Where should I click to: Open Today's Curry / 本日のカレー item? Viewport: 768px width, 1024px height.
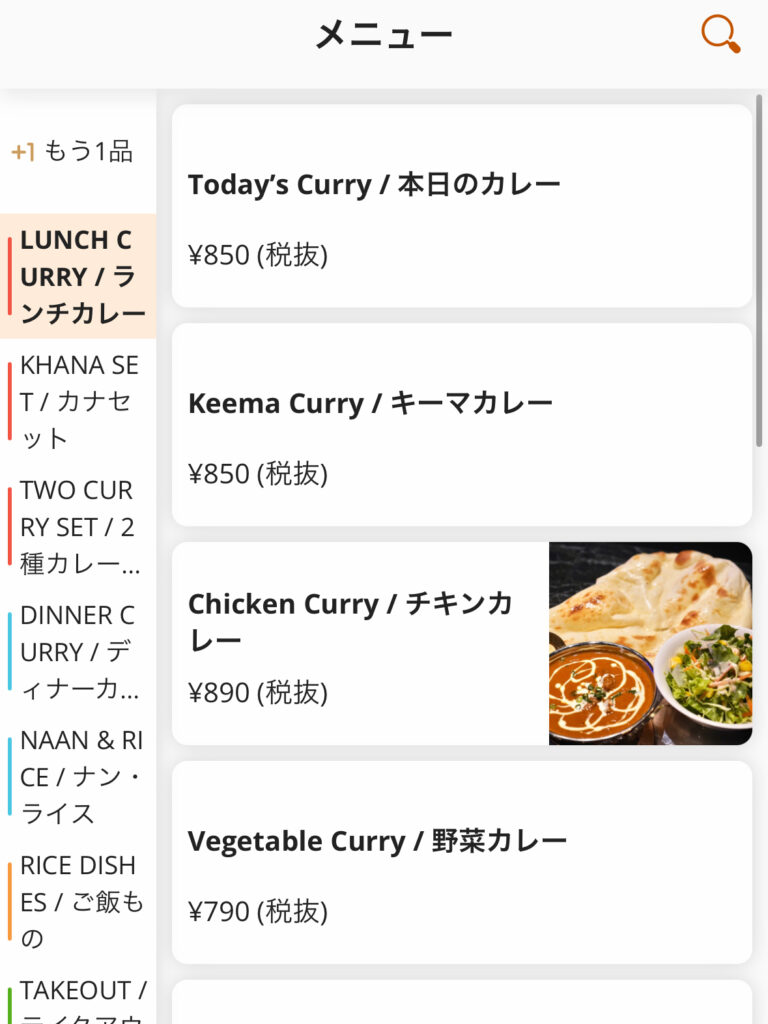[x=374, y=185]
